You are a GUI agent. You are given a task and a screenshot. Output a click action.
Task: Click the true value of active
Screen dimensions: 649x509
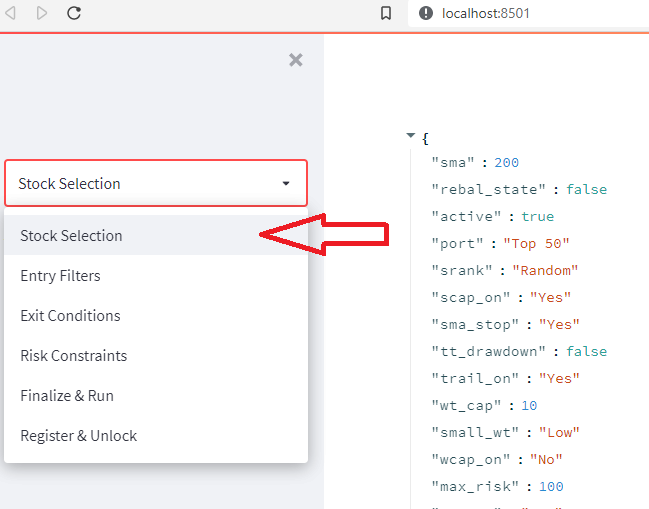point(538,216)
